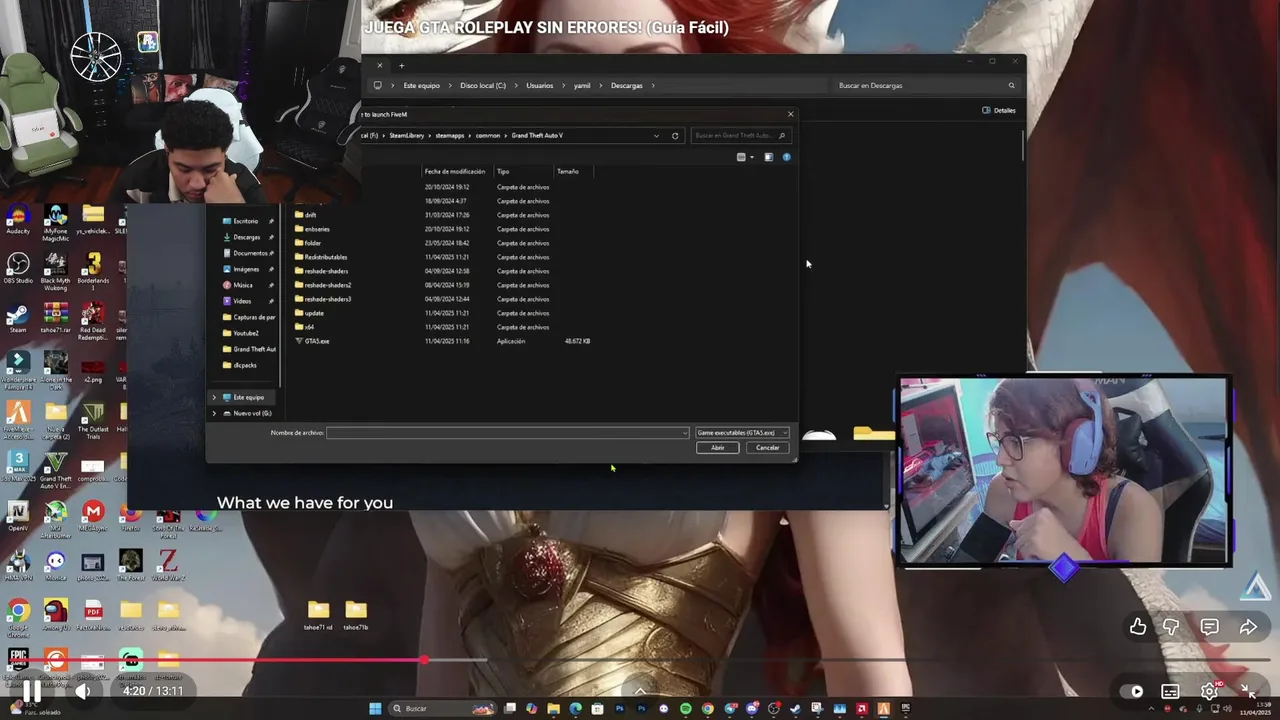Click Abrir button in file dialog
This screenshot has width=1280, height=720.
[x=717, y=447]
